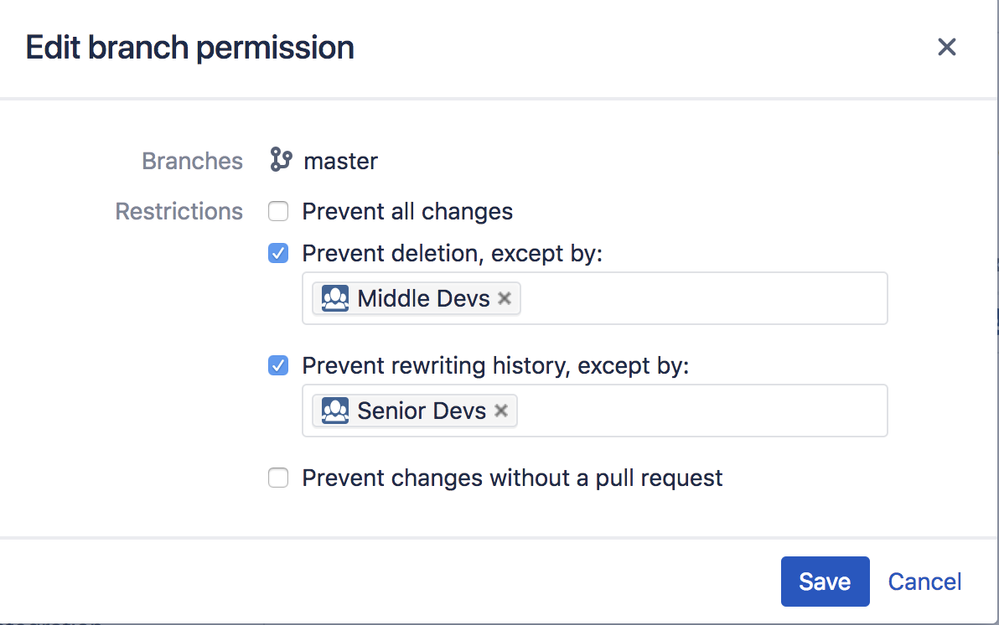999x625 pixels.
Task: Click the Branches field label
Action: (192, 161)
